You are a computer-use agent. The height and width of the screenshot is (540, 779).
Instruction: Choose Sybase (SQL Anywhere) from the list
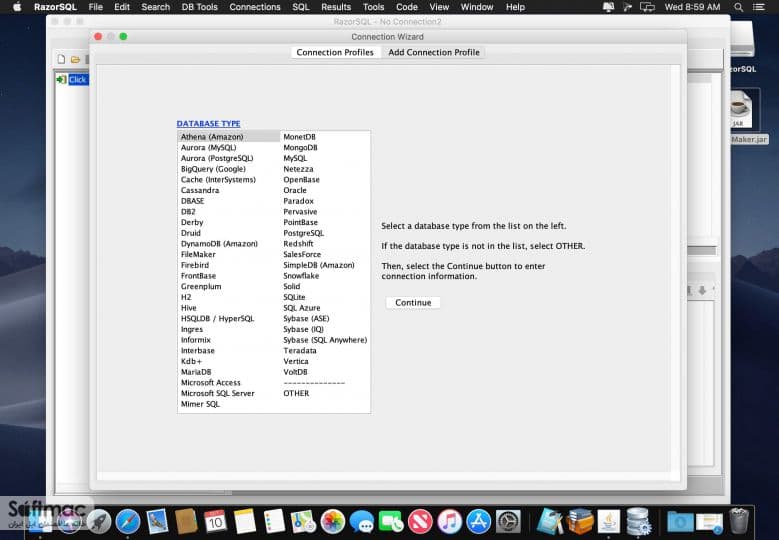pyautogui.click(x=325, y=340)
